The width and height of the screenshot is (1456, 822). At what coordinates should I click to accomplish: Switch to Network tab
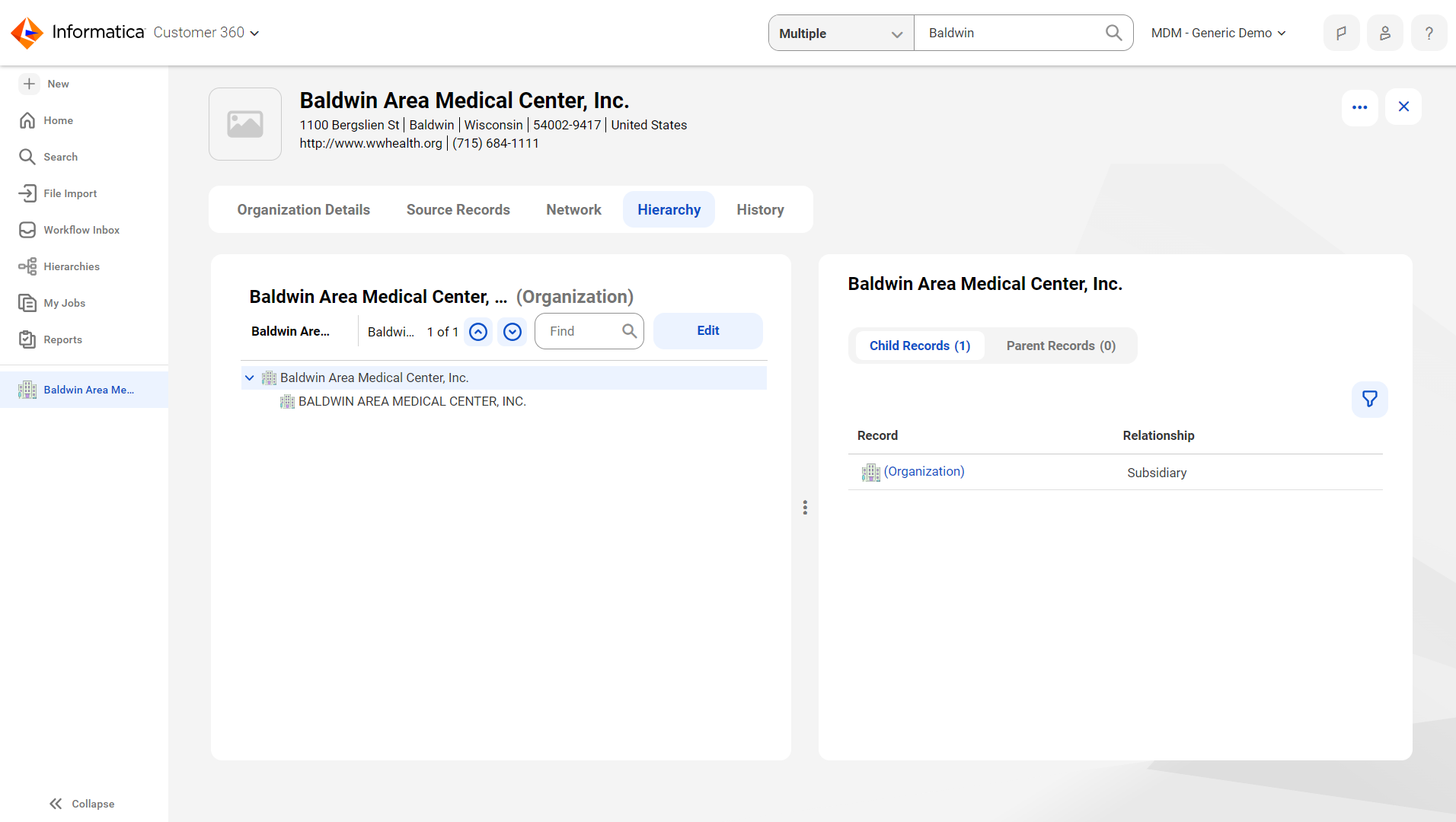click(x=573, y=209)
